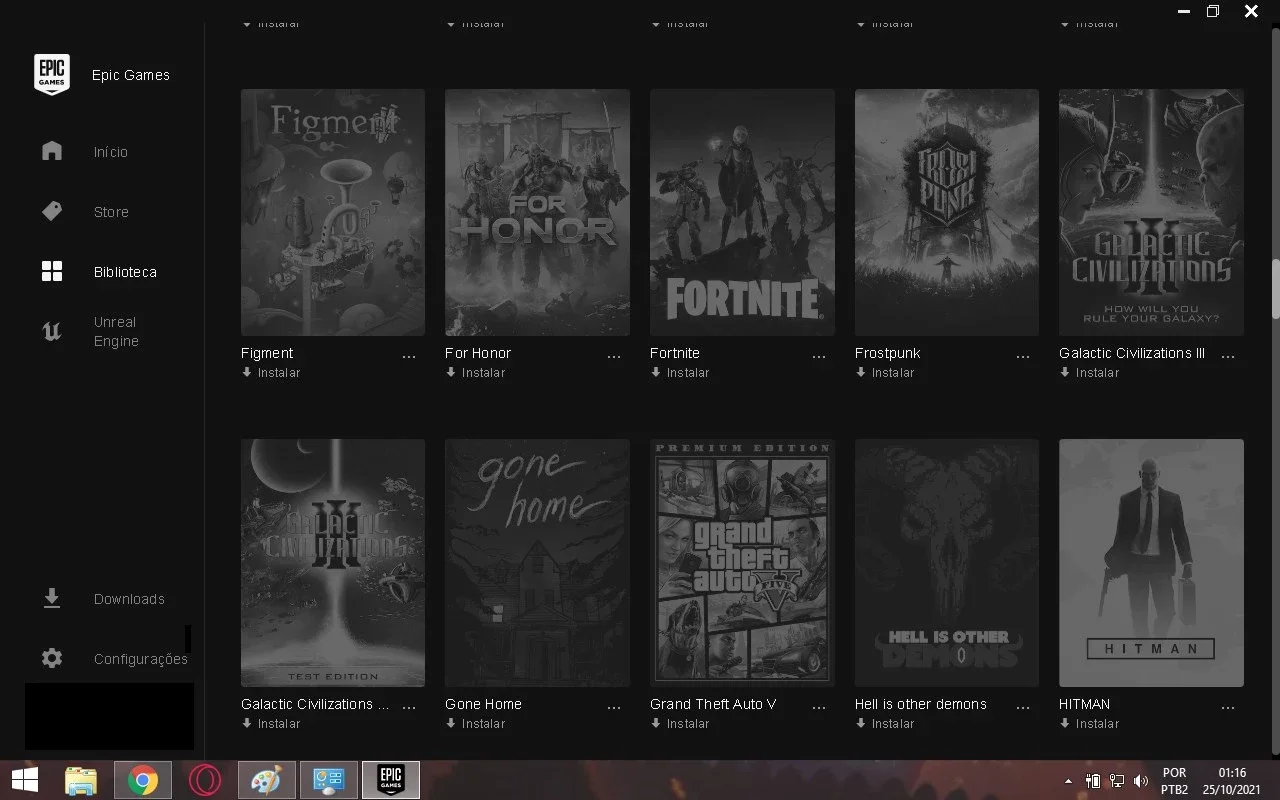Open options menu for Gone Home
Screen dimensions: 1280x800
614,707
